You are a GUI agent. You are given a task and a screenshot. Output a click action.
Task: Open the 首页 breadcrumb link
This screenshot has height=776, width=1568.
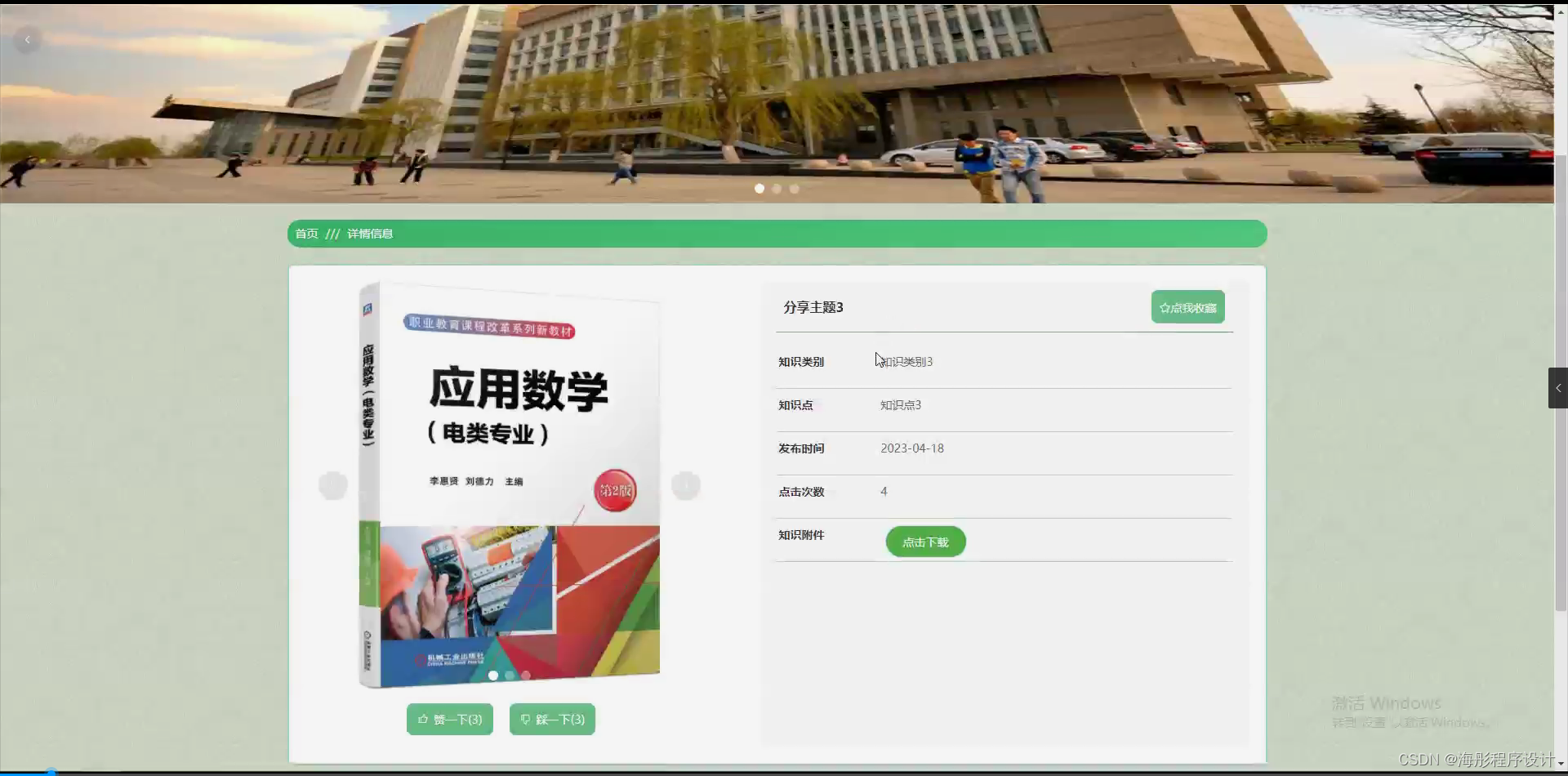pos(307,234)
